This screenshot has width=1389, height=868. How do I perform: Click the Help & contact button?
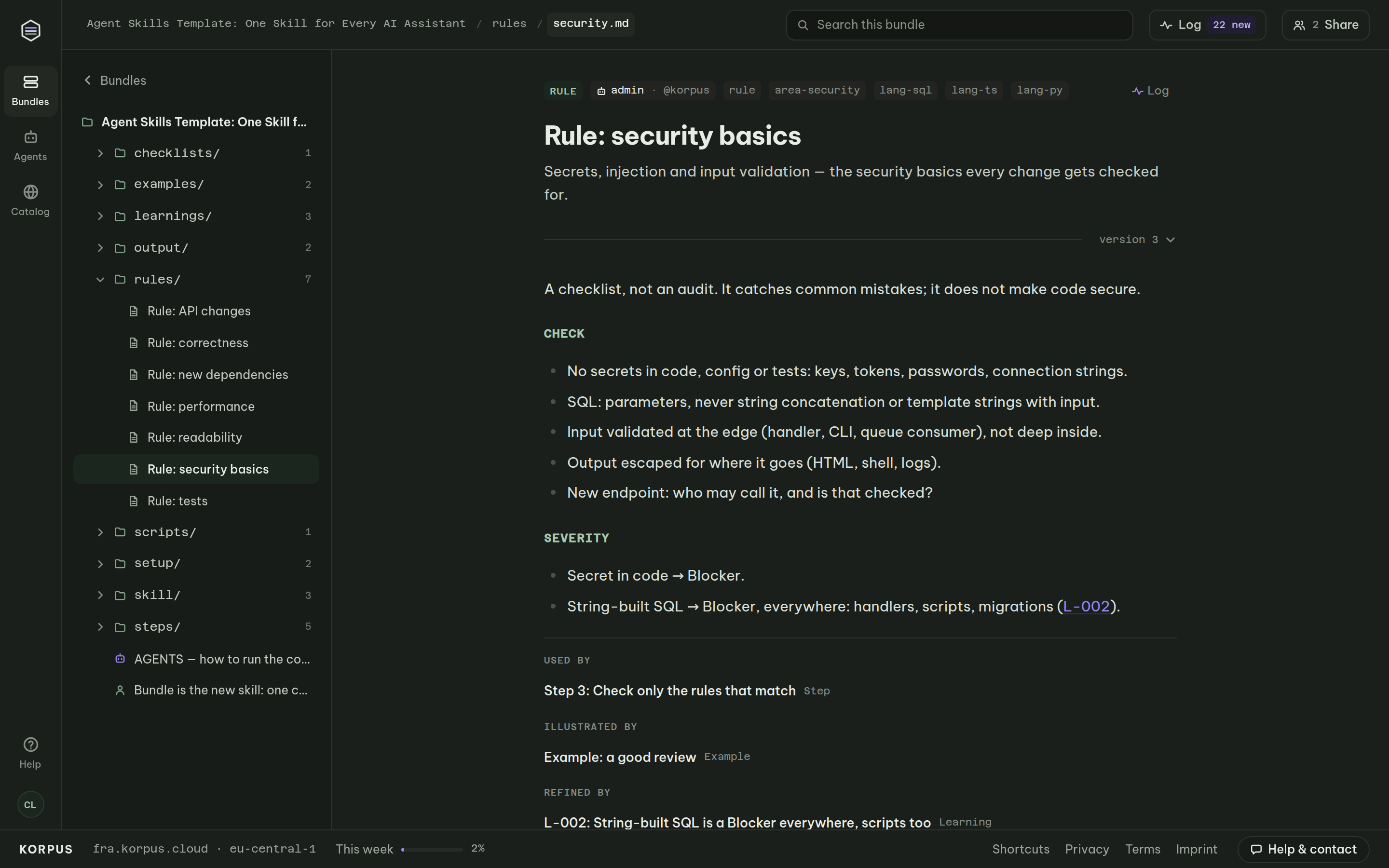pyautogui.click(x=1304, y=849)
